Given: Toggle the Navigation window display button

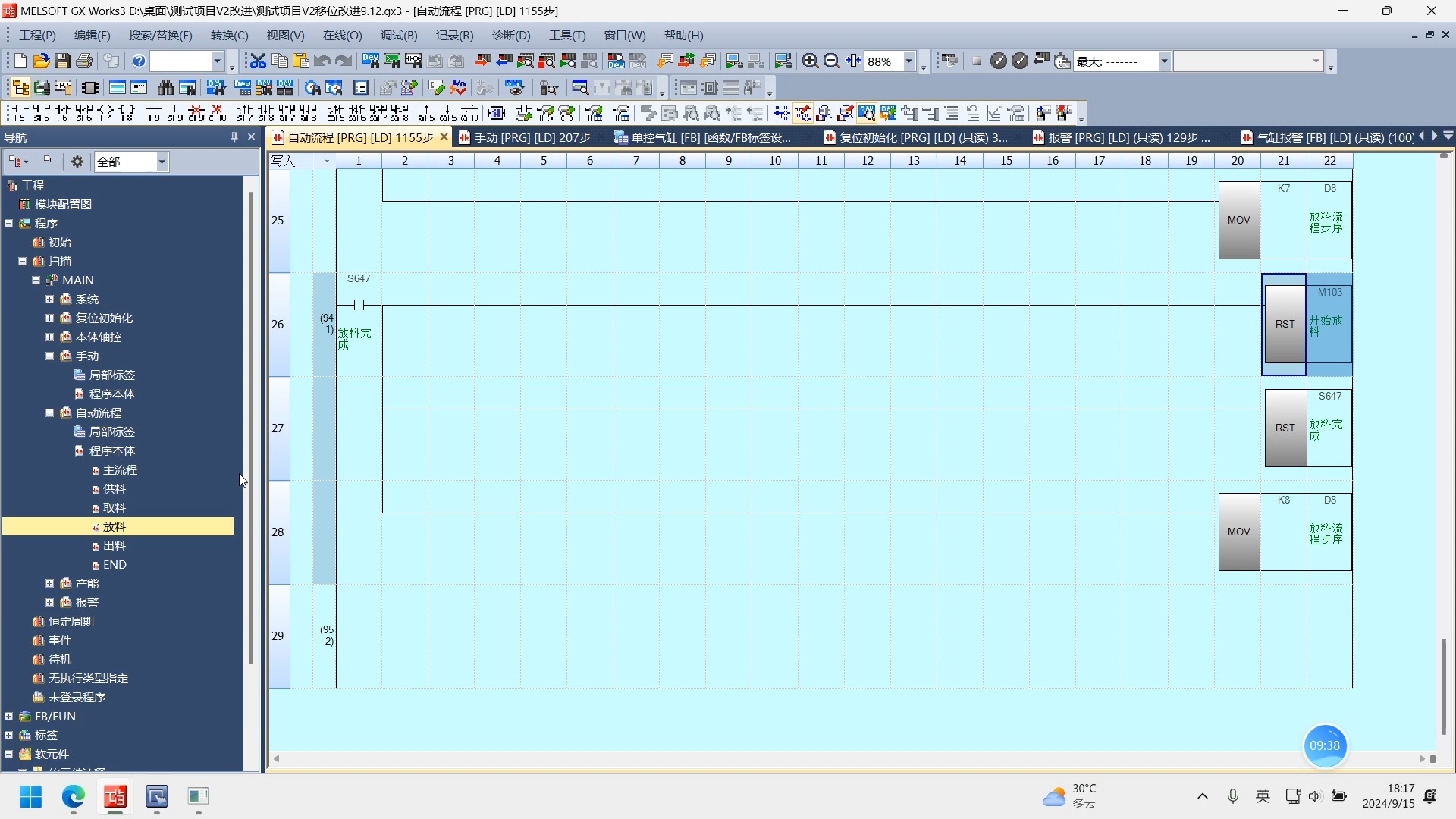Looking at the screenshot, I should pyautogui.click(x=20, y=88).
